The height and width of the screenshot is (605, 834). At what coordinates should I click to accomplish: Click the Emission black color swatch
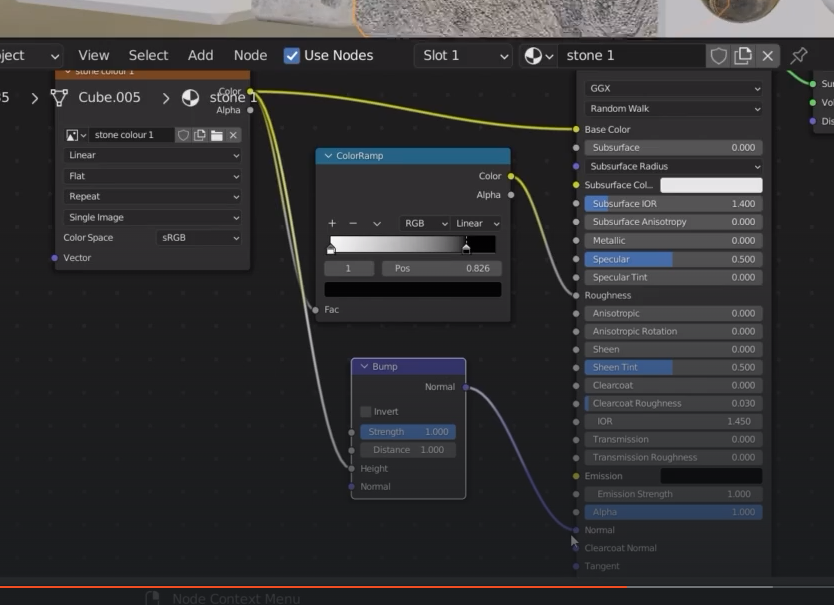711,476
